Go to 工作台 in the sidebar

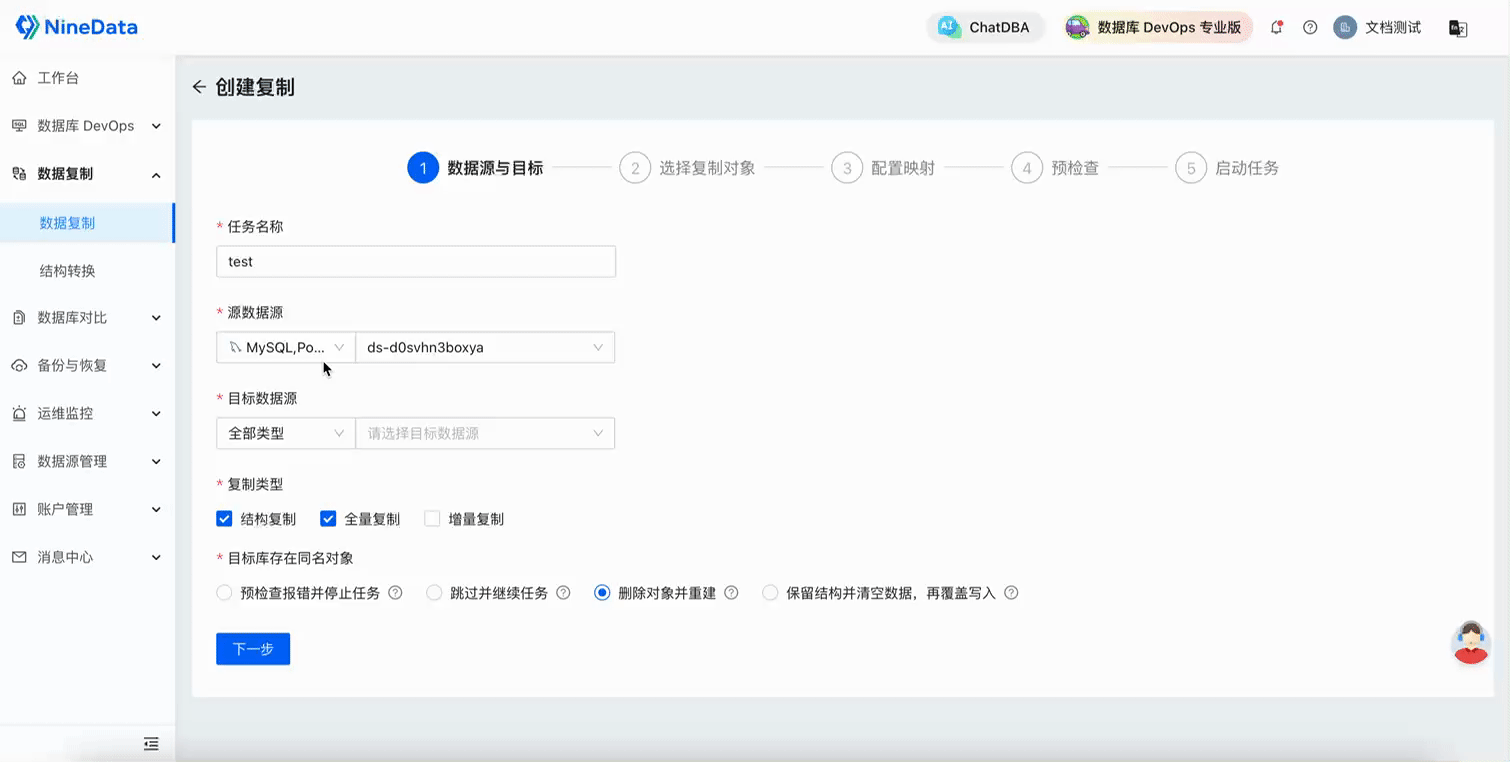tap(58, 78)
